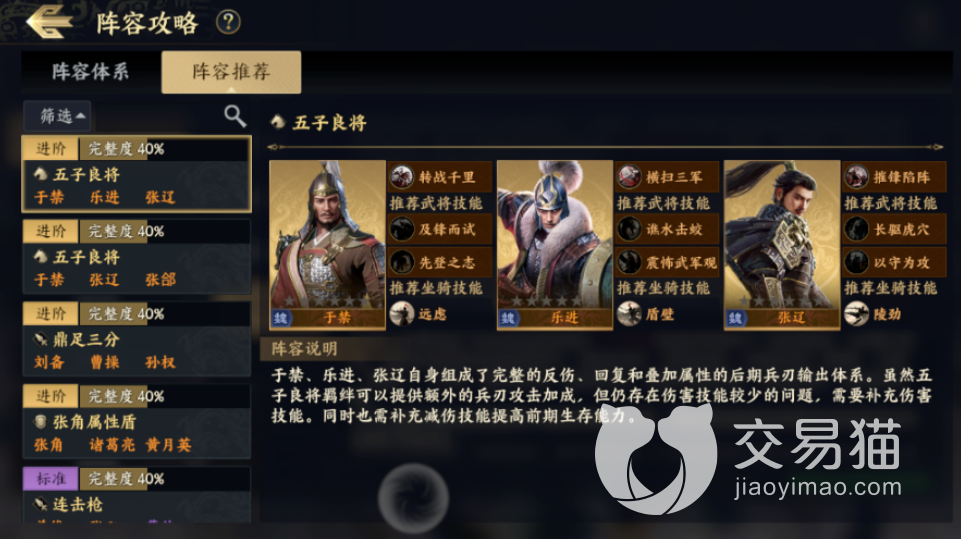
Task: Open the 于禁 general portrait
Action: (327, 245)
